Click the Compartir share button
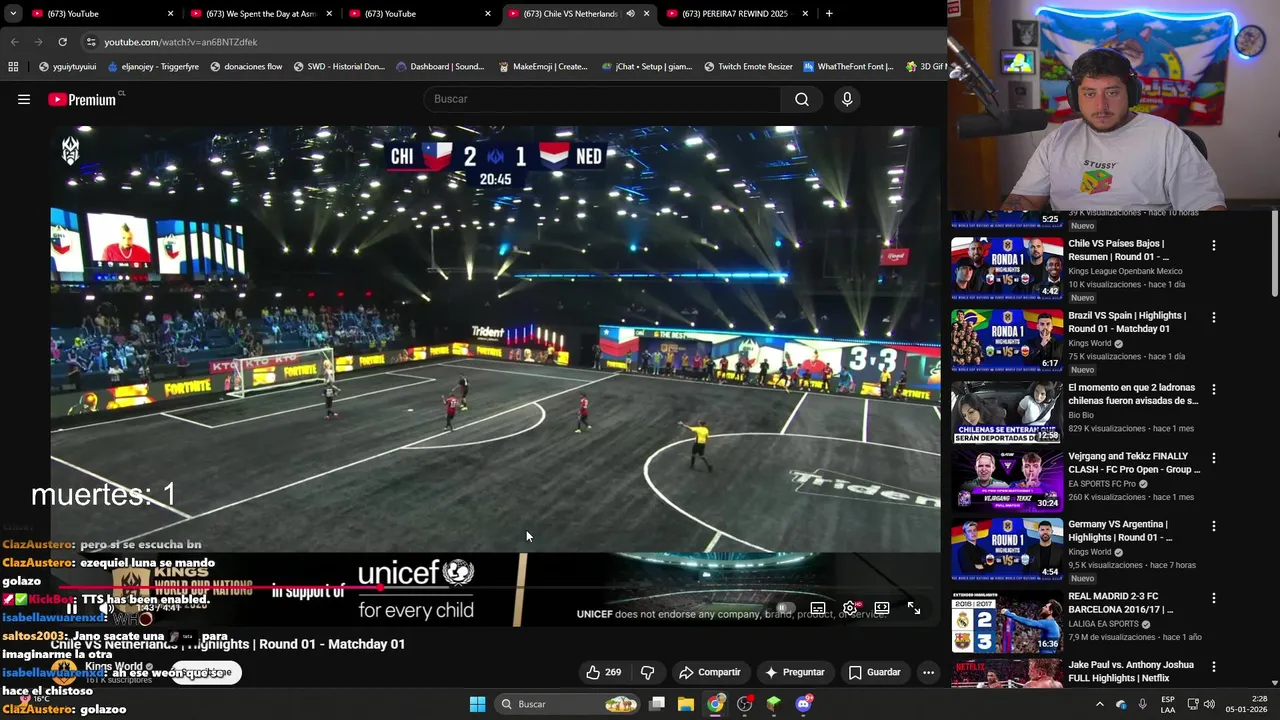This screenshot has width=1280, height=720. pos(710,672)
